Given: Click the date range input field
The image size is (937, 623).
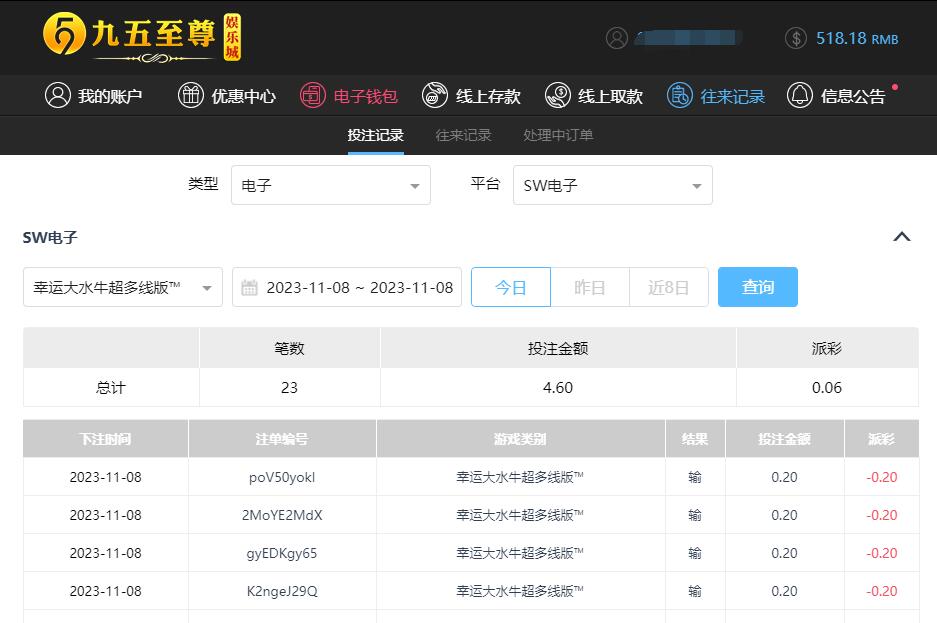Looking at the screenshot, I should point(347,287).
